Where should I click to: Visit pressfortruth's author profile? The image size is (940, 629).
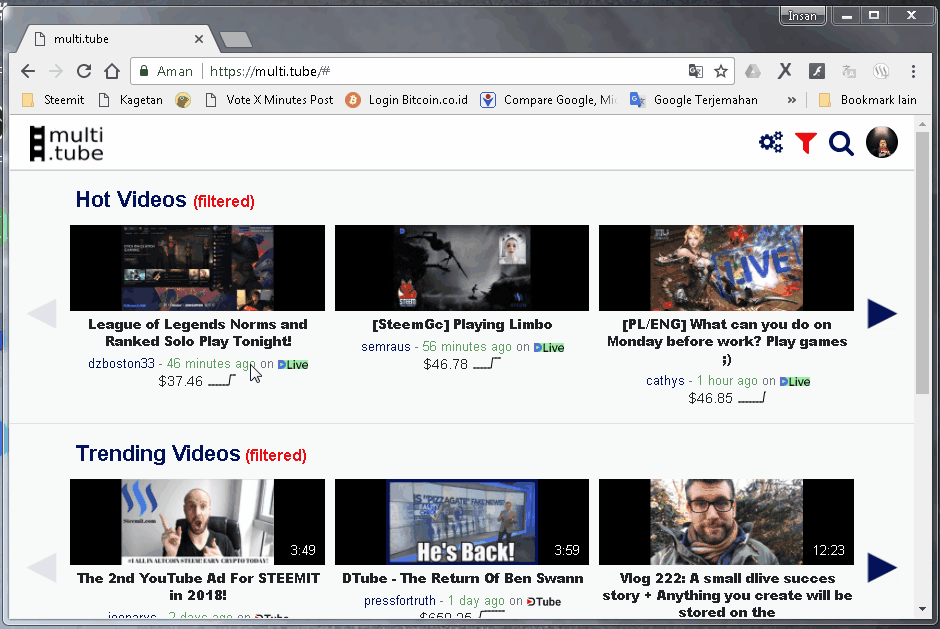pyautogui.click(x=400, y=601)
